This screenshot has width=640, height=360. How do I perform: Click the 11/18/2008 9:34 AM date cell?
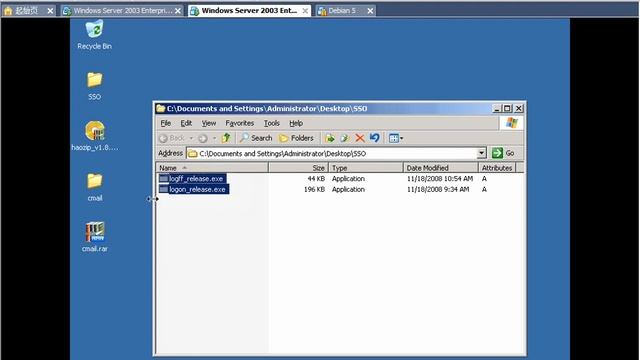click(438, 189)
